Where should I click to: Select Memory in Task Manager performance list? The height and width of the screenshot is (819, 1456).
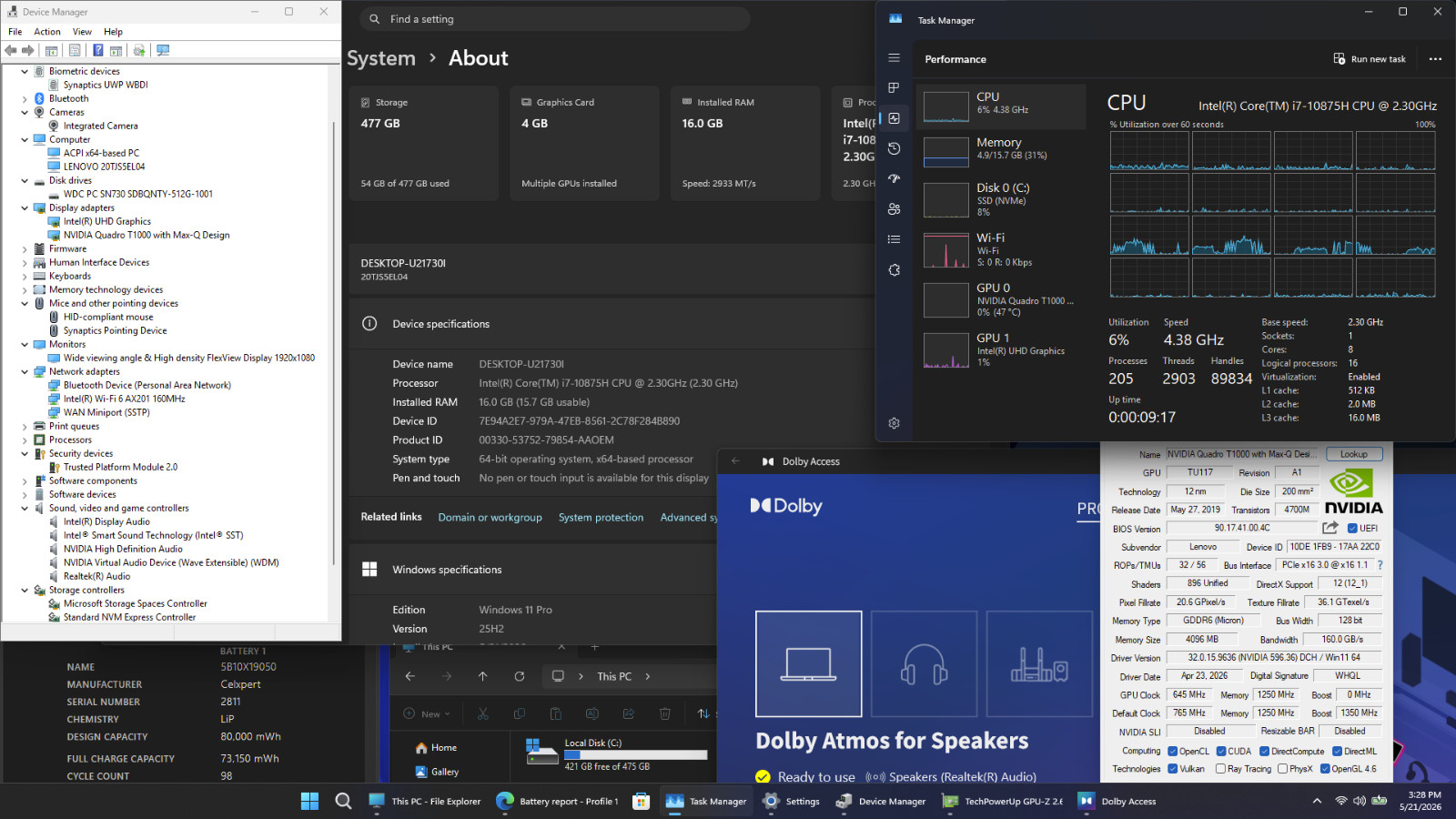[x=1001, y=152]
